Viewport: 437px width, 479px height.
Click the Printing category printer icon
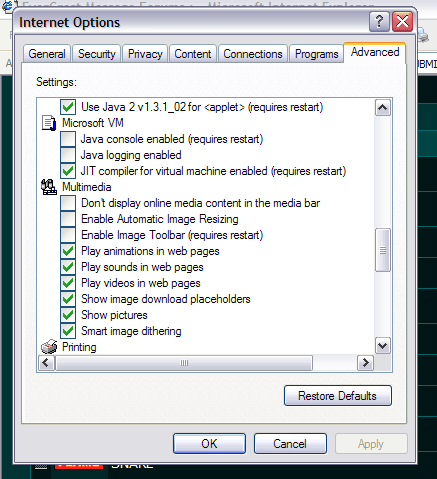point(49,347)
